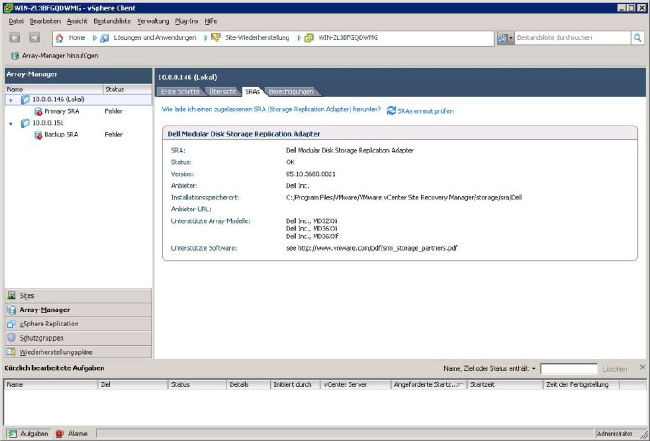650x441 pixels.
Task: Click the Back navigation arrow button
Action: point(17,37)
